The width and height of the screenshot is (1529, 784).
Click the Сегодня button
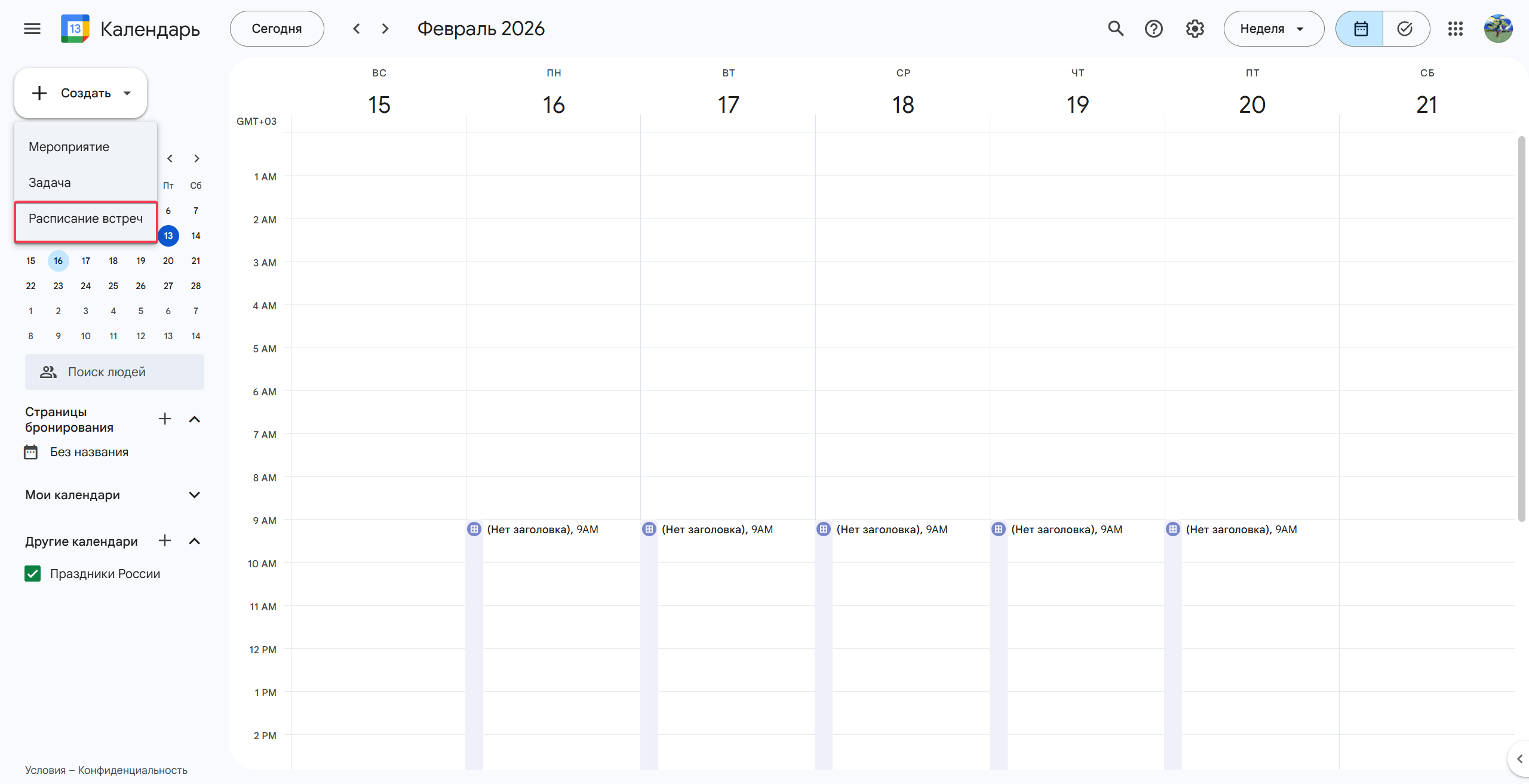point(277,29)
